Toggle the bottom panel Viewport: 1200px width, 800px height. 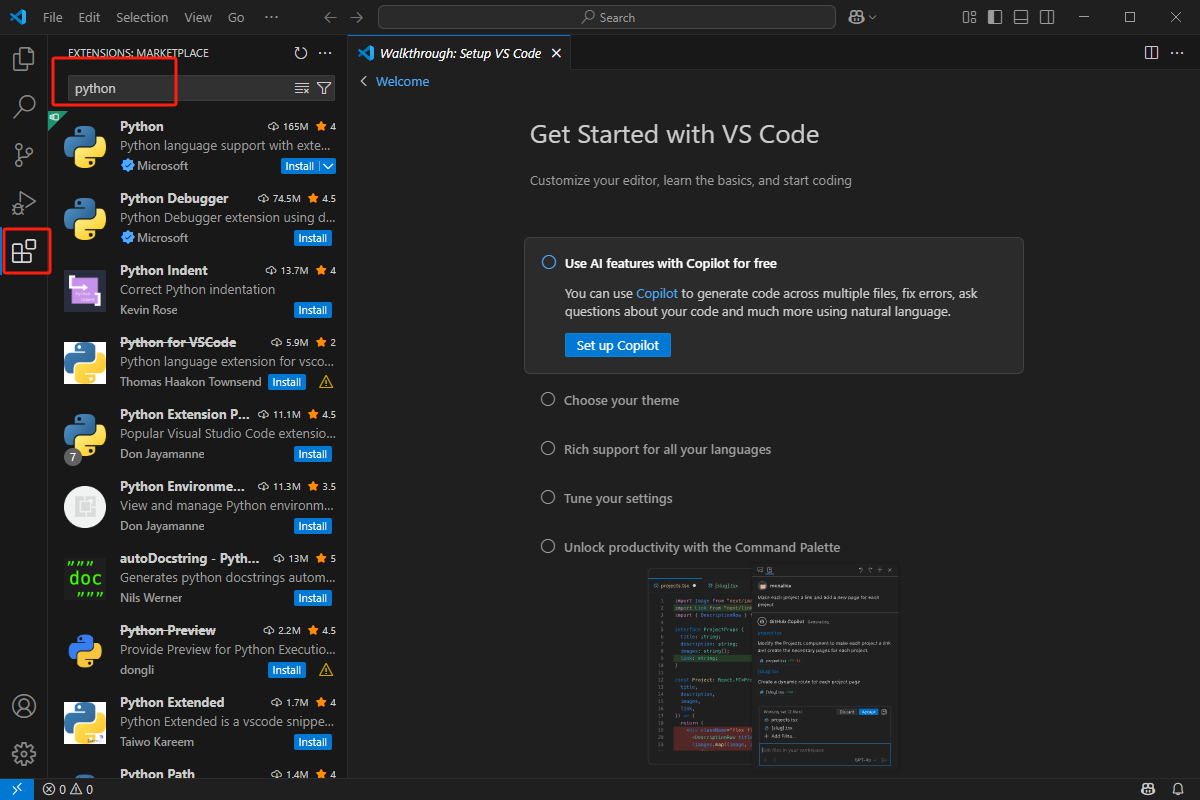click(x=1021, y=17)
